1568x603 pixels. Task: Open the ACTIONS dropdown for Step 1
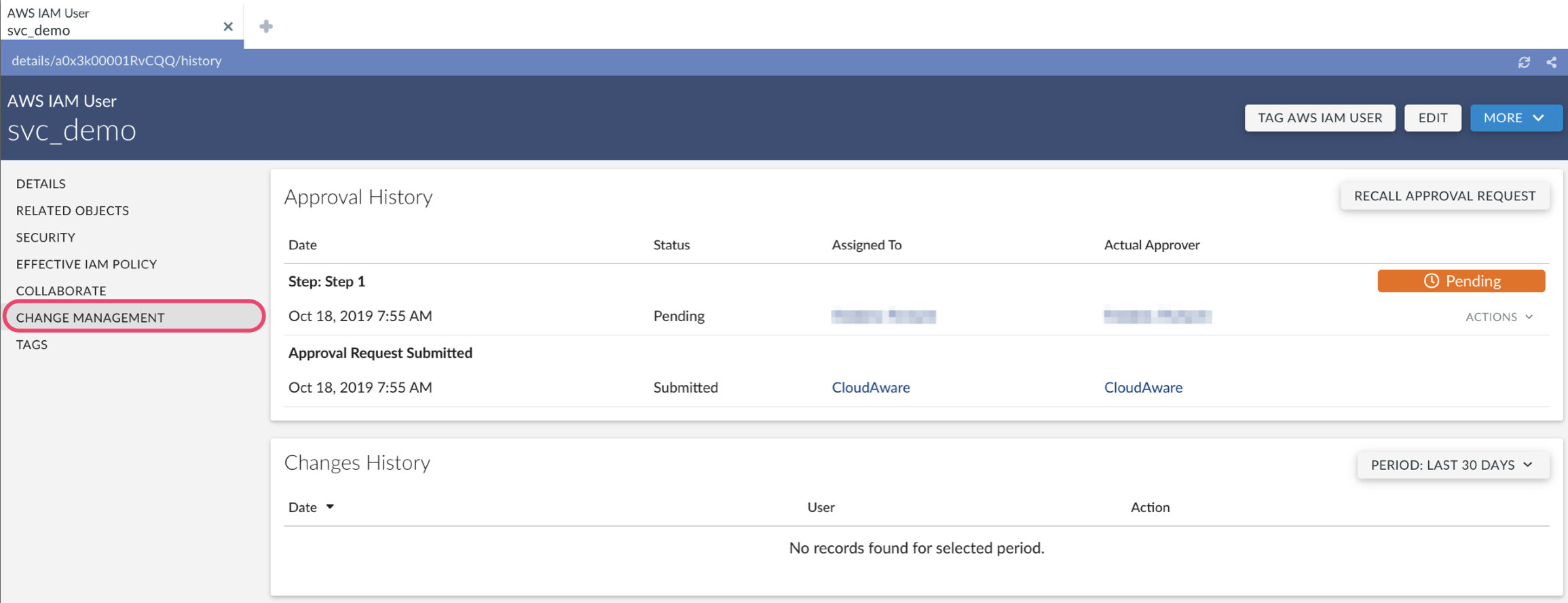[x=1499, y=317]
